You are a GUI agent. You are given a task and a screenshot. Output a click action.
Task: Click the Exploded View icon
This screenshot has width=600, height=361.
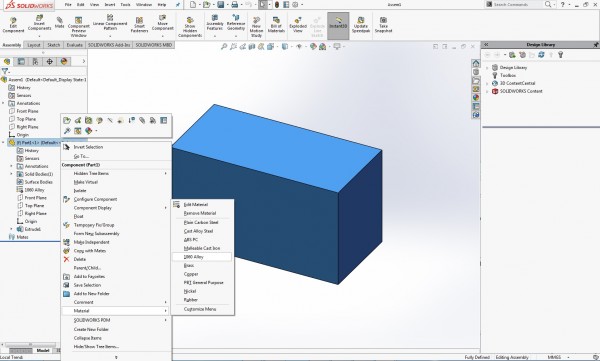point(298,25)
